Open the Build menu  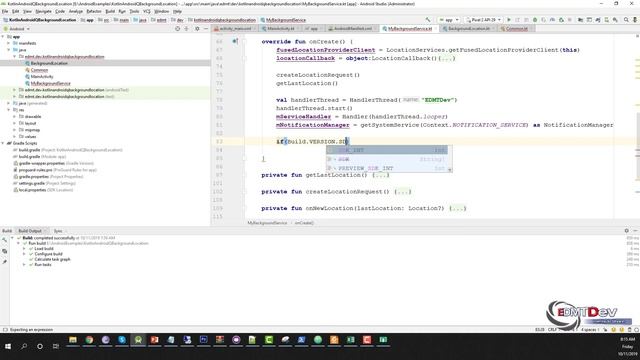pos(110,11)
